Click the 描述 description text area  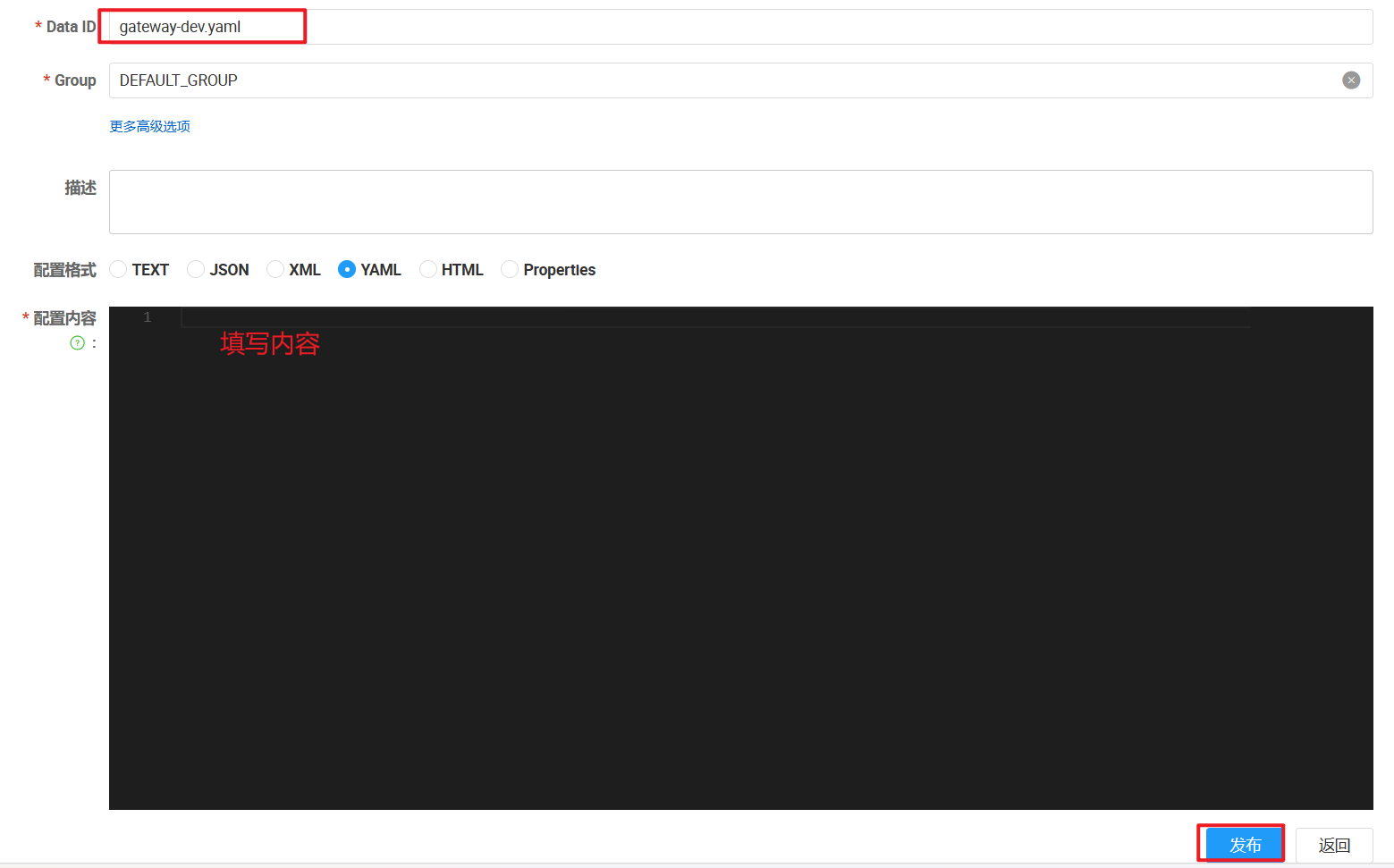pos(740,202)
